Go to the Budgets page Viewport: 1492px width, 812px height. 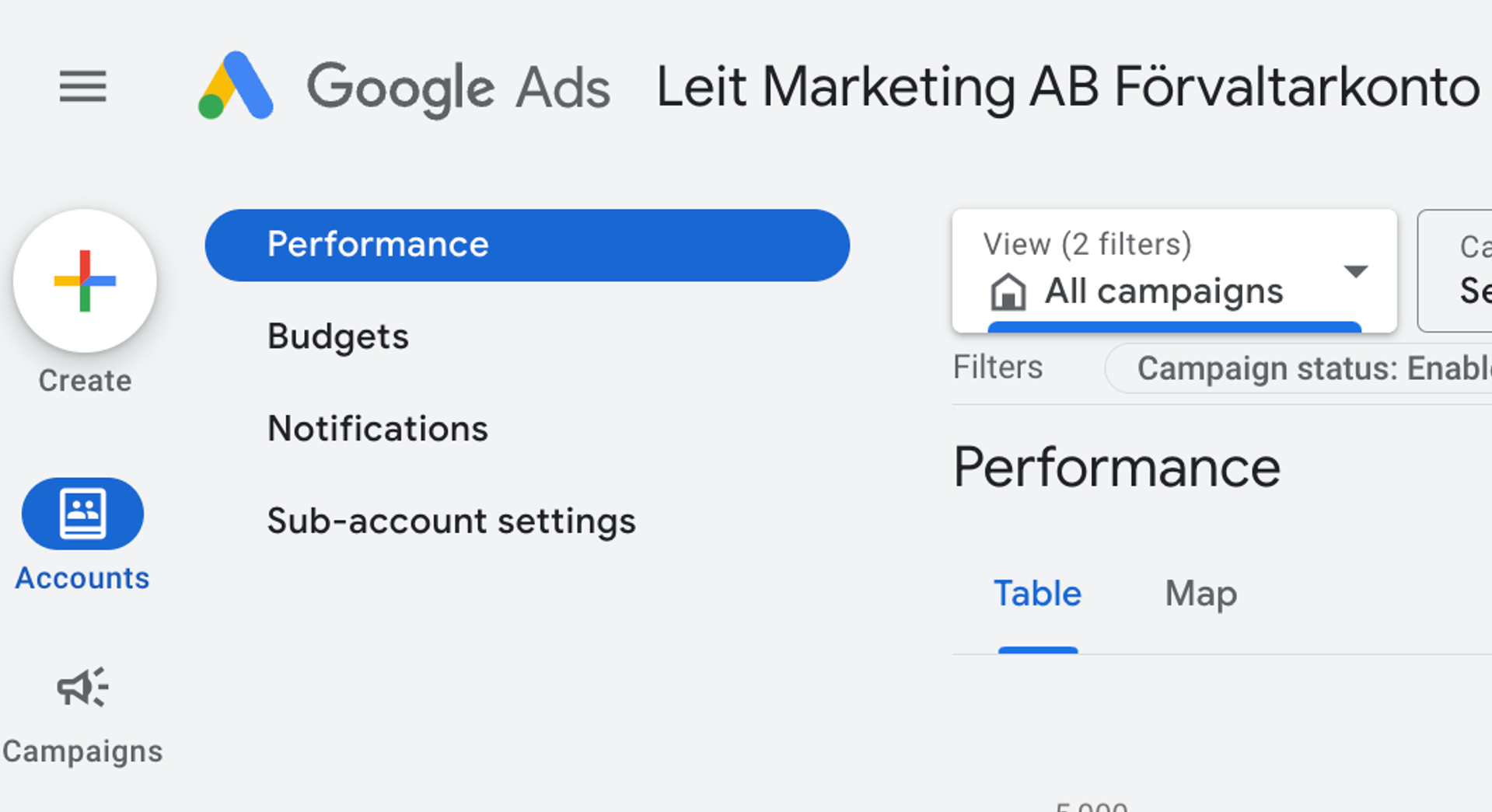[x=337, y=336]
